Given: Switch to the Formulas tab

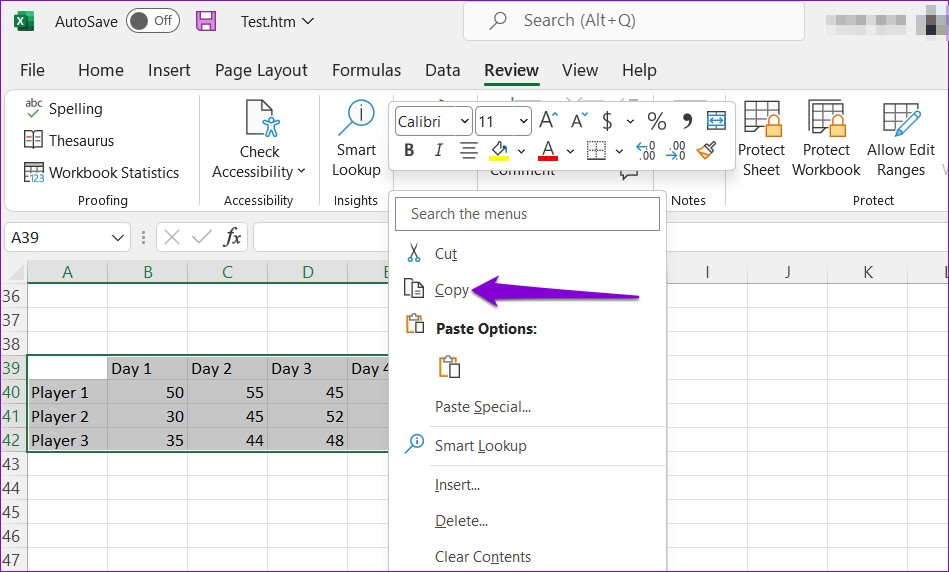Looking at the screenshot, I should tap(366, 70).
